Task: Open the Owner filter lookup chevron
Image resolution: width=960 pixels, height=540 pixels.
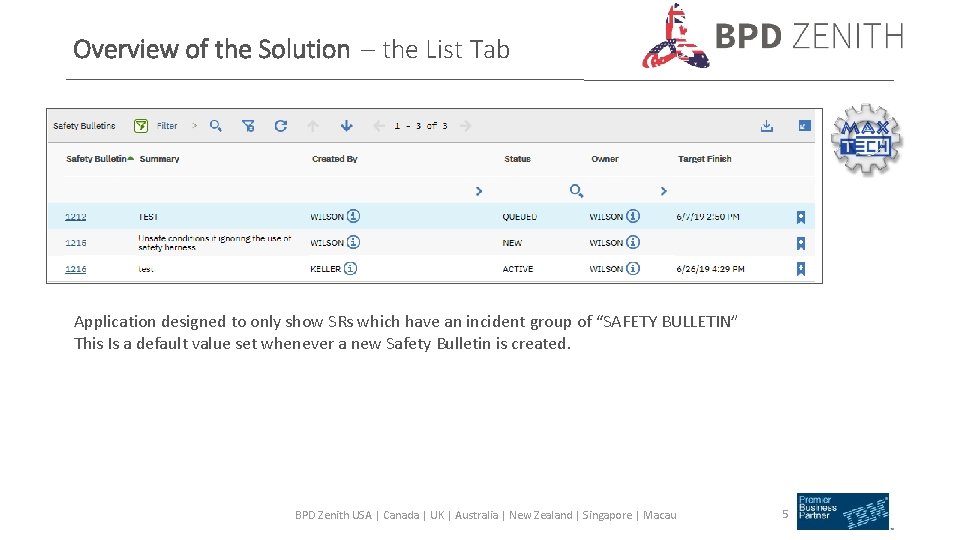Action: coord(664,191)
